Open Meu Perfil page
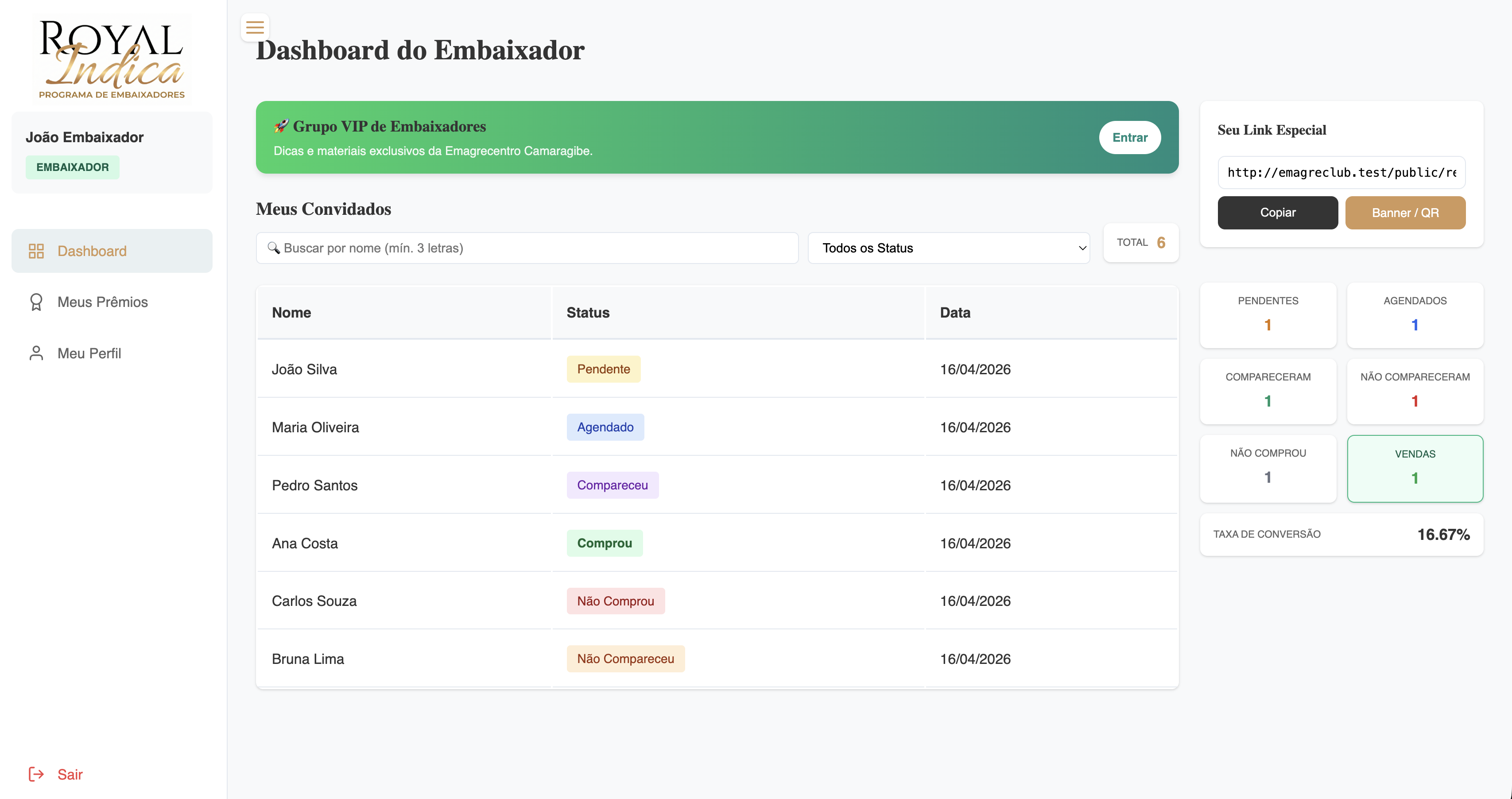1512x799 pixels. [89, 353]
